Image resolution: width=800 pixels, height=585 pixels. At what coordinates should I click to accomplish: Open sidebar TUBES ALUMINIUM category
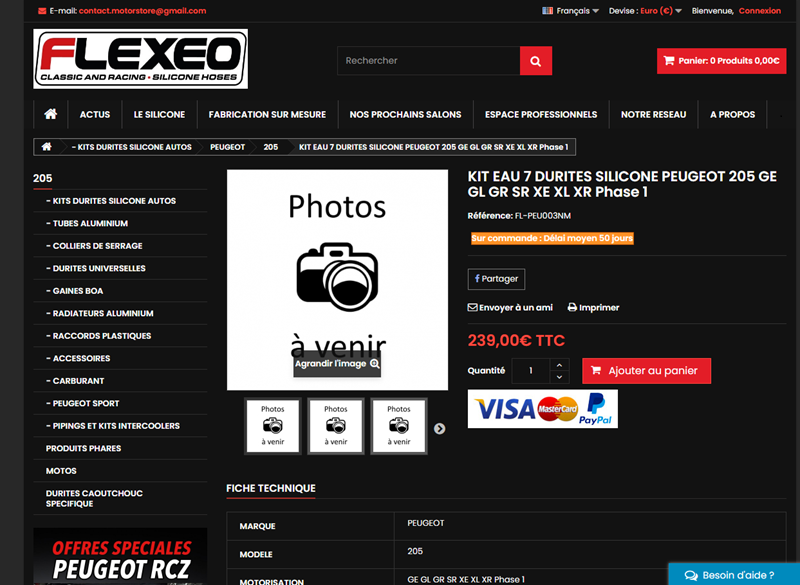tap(87, 223)
